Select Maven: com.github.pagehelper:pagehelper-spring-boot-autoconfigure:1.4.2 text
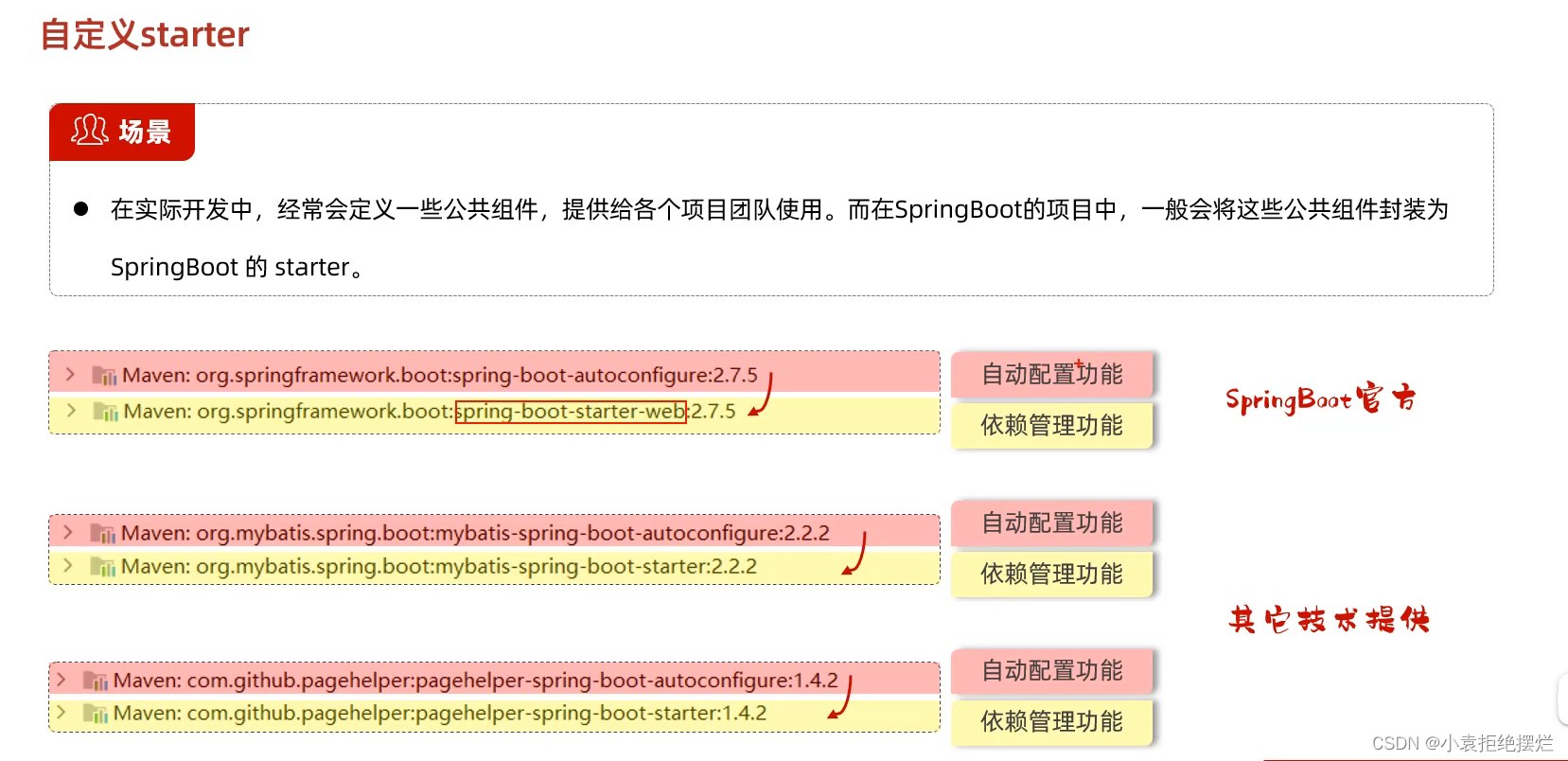1568x761 pixels. click(x=476, y=680)
